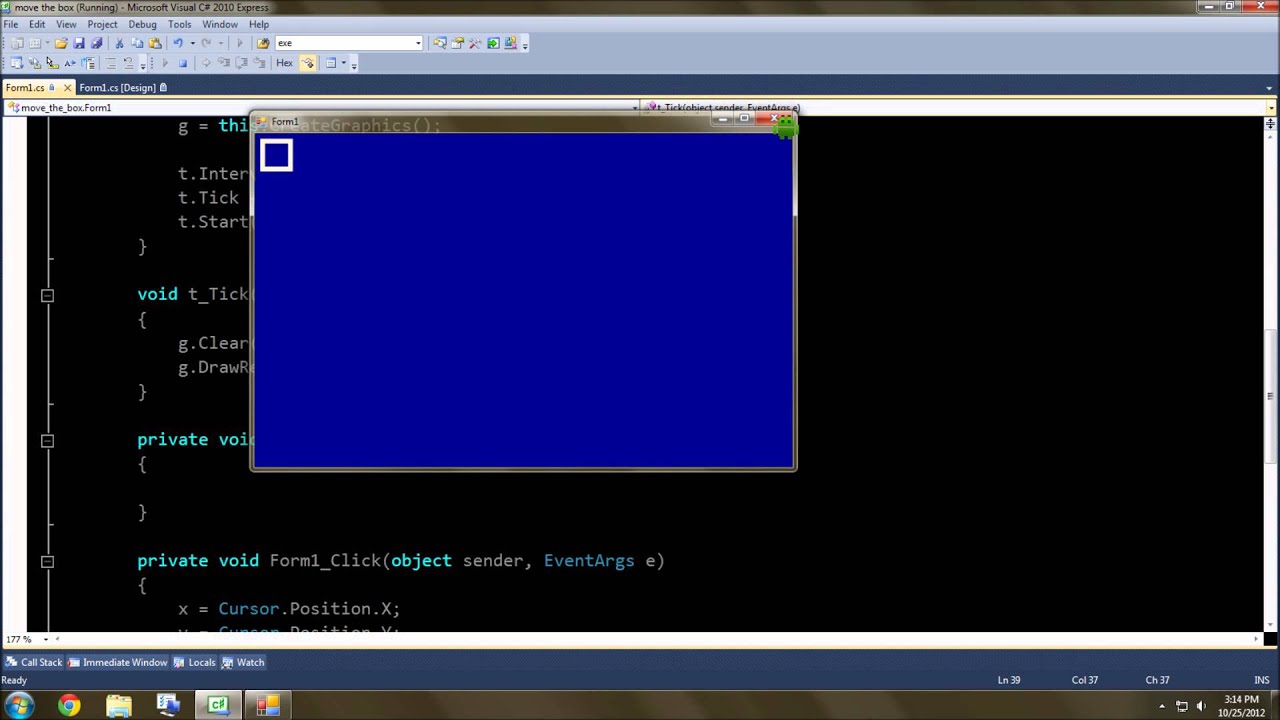This screenshot has height=720, width=1280.
Task: Close the Form1.cs tab
Action: pyautogui.click(x=67, y=88)
